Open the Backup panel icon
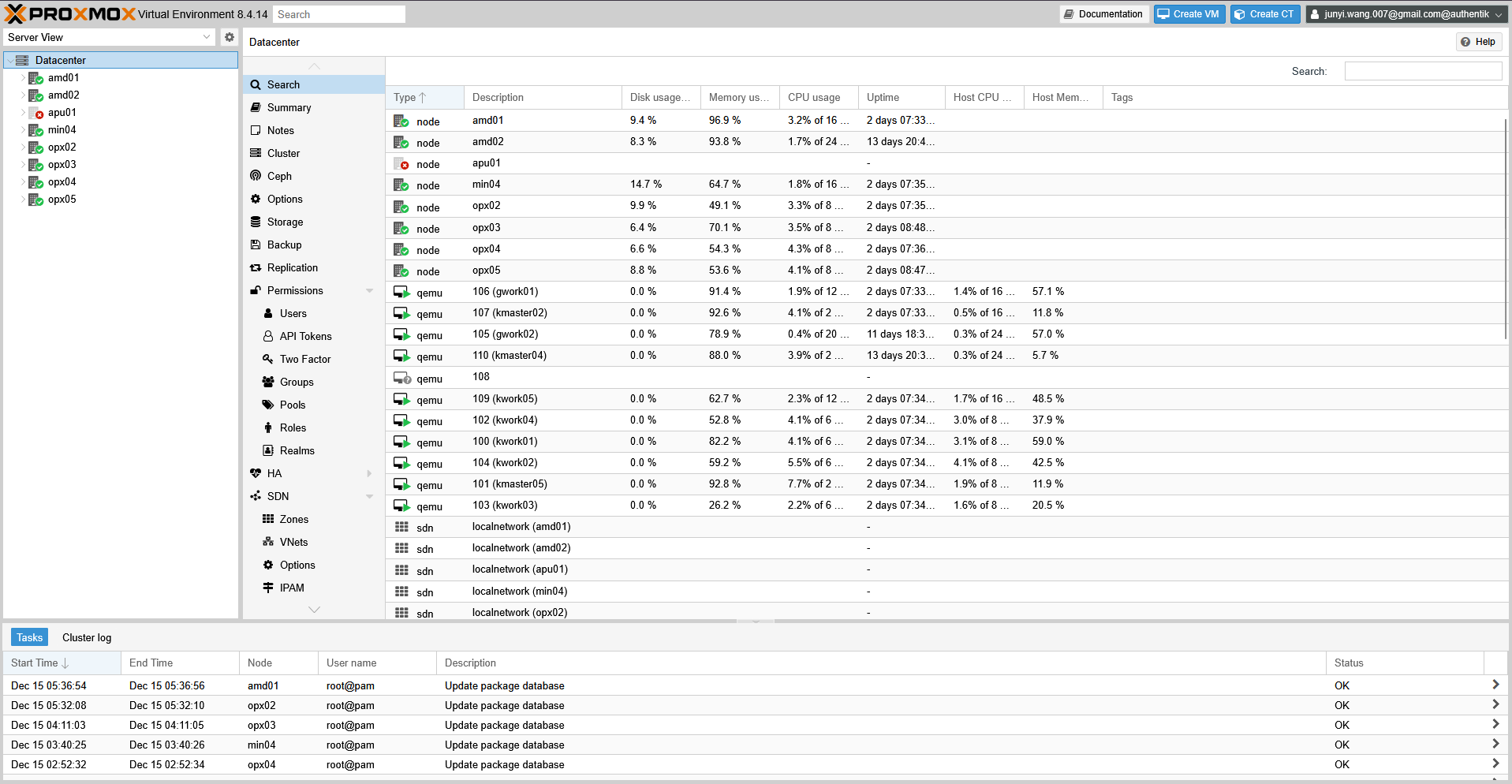 pos(256,245)
